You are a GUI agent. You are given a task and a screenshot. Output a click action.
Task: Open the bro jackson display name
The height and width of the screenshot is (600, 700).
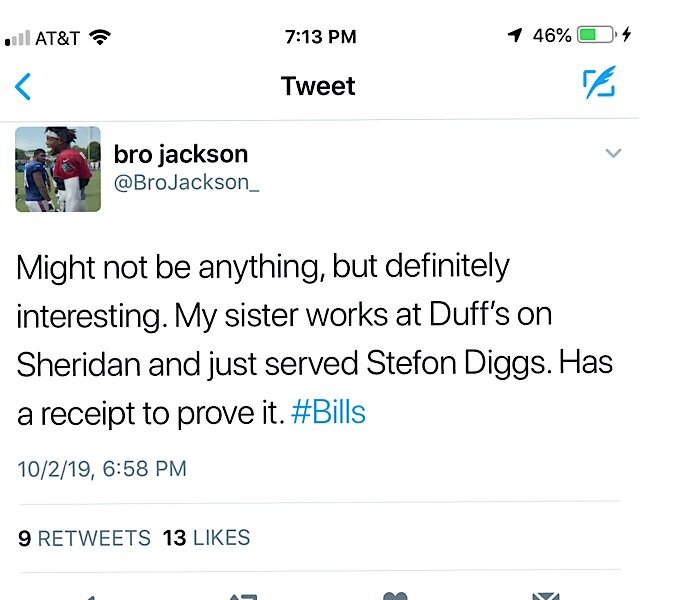pyautogui.click(x=181, y=154)
